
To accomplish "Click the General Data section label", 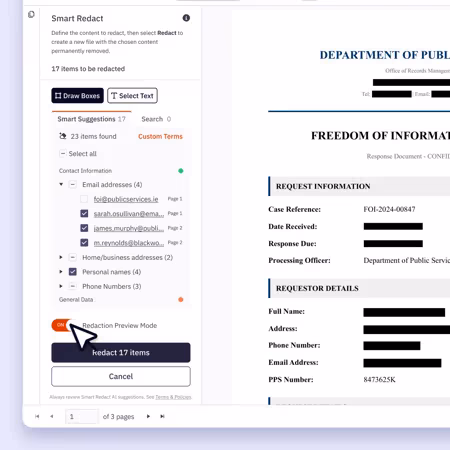I will click(x=76, y=299).
